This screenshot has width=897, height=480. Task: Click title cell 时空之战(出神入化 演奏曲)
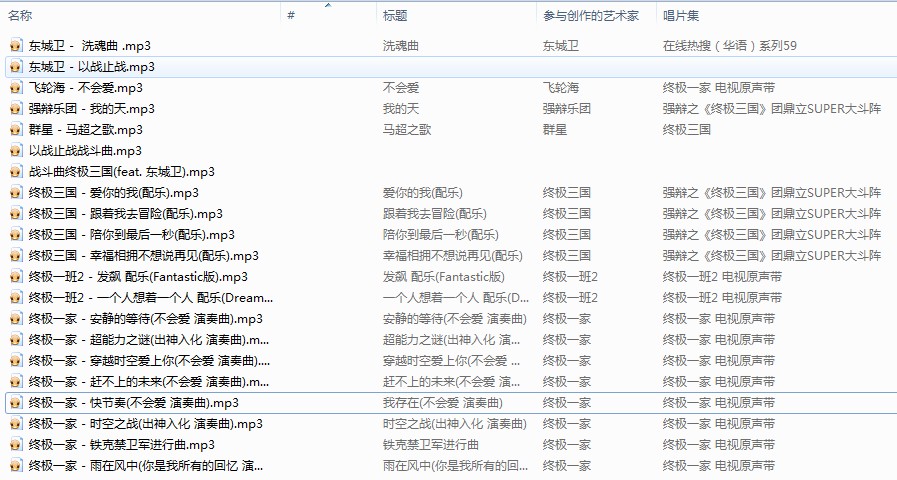click(x=455, y=424)
